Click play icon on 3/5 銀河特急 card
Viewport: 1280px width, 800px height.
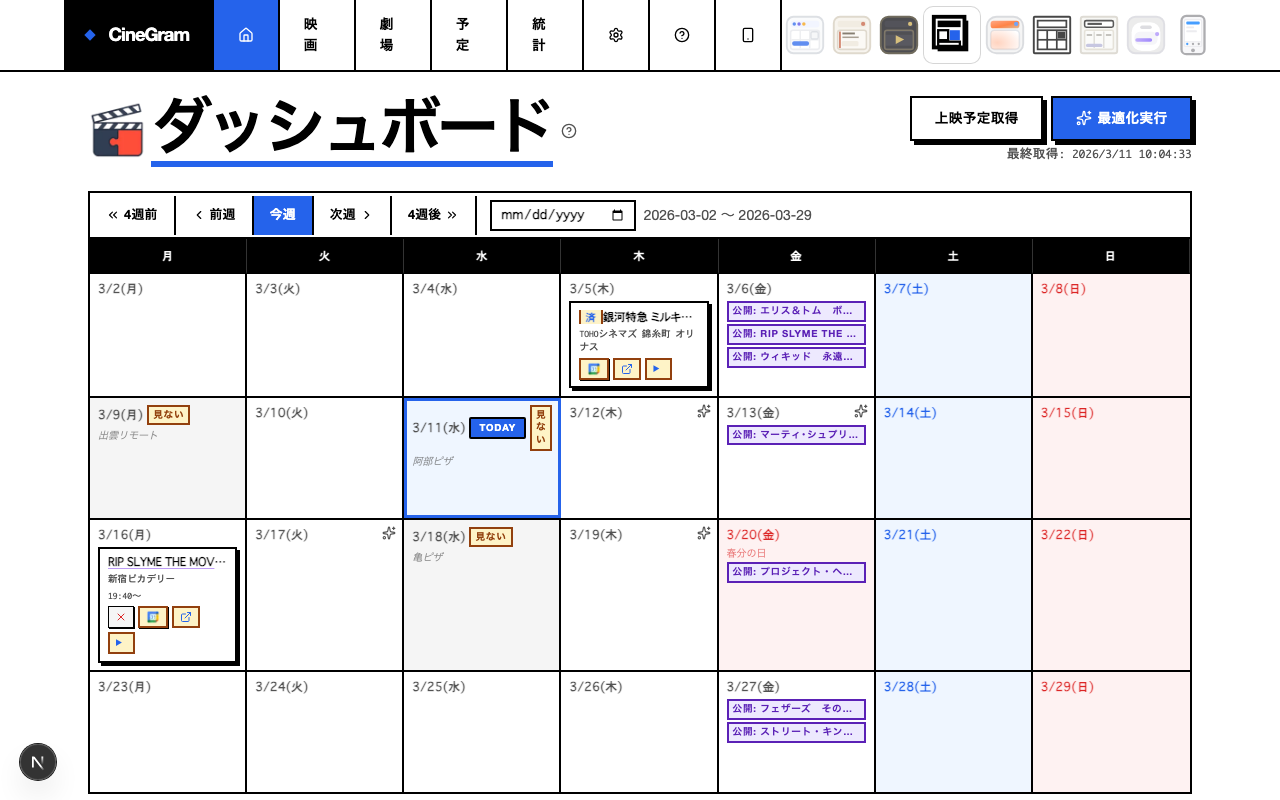658,369
